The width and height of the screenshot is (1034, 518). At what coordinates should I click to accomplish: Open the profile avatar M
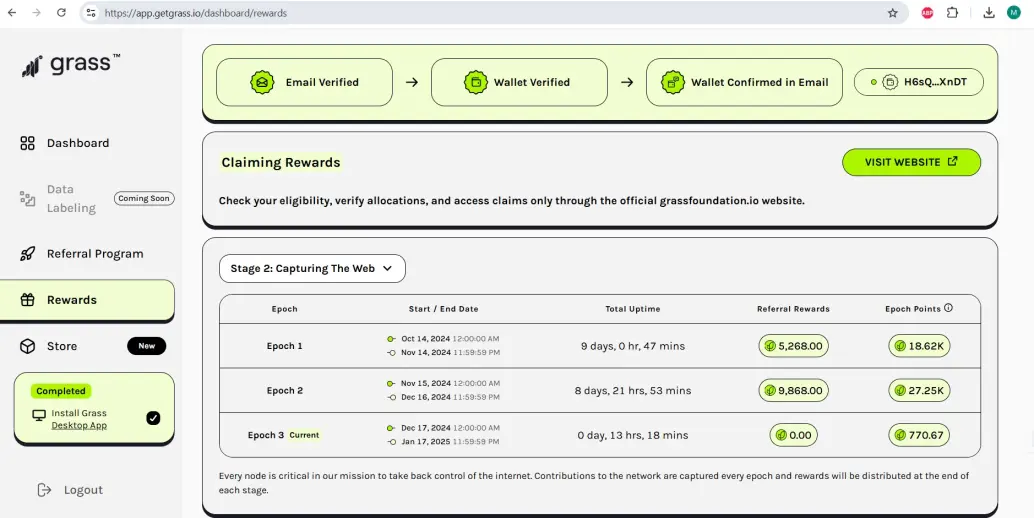(1014, 13)
